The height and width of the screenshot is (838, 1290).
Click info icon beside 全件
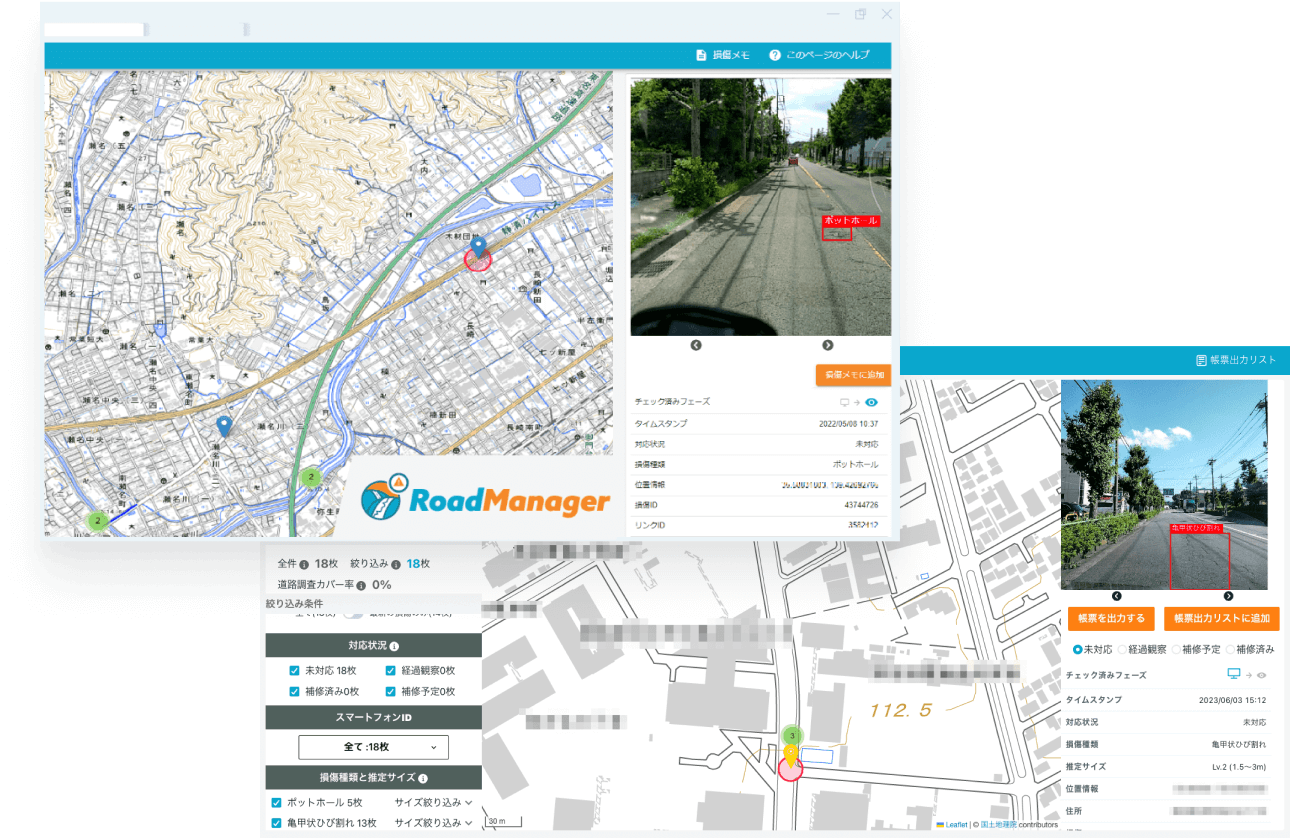[x=303, y=564]
